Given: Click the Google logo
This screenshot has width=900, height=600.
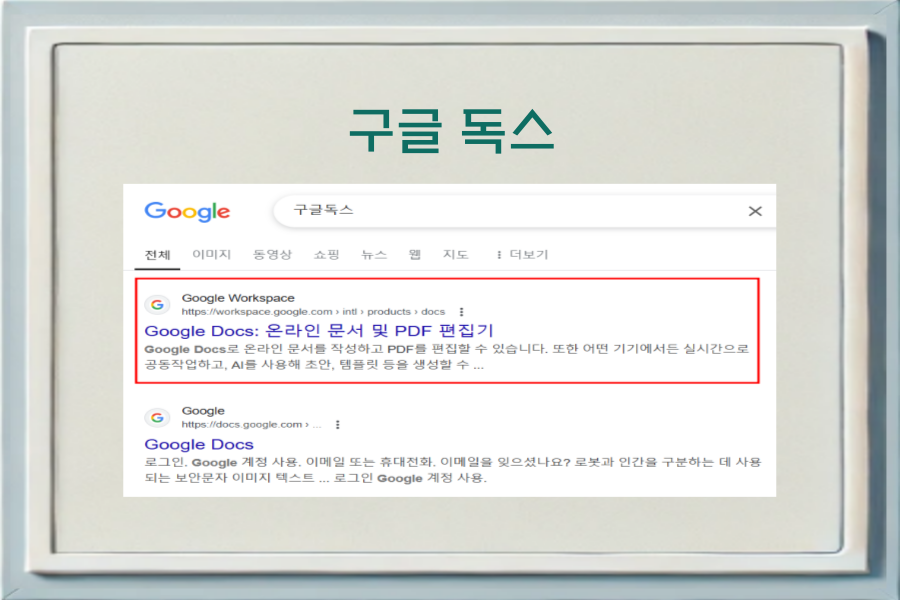Looking at the screenshot, I should (187, 212).
